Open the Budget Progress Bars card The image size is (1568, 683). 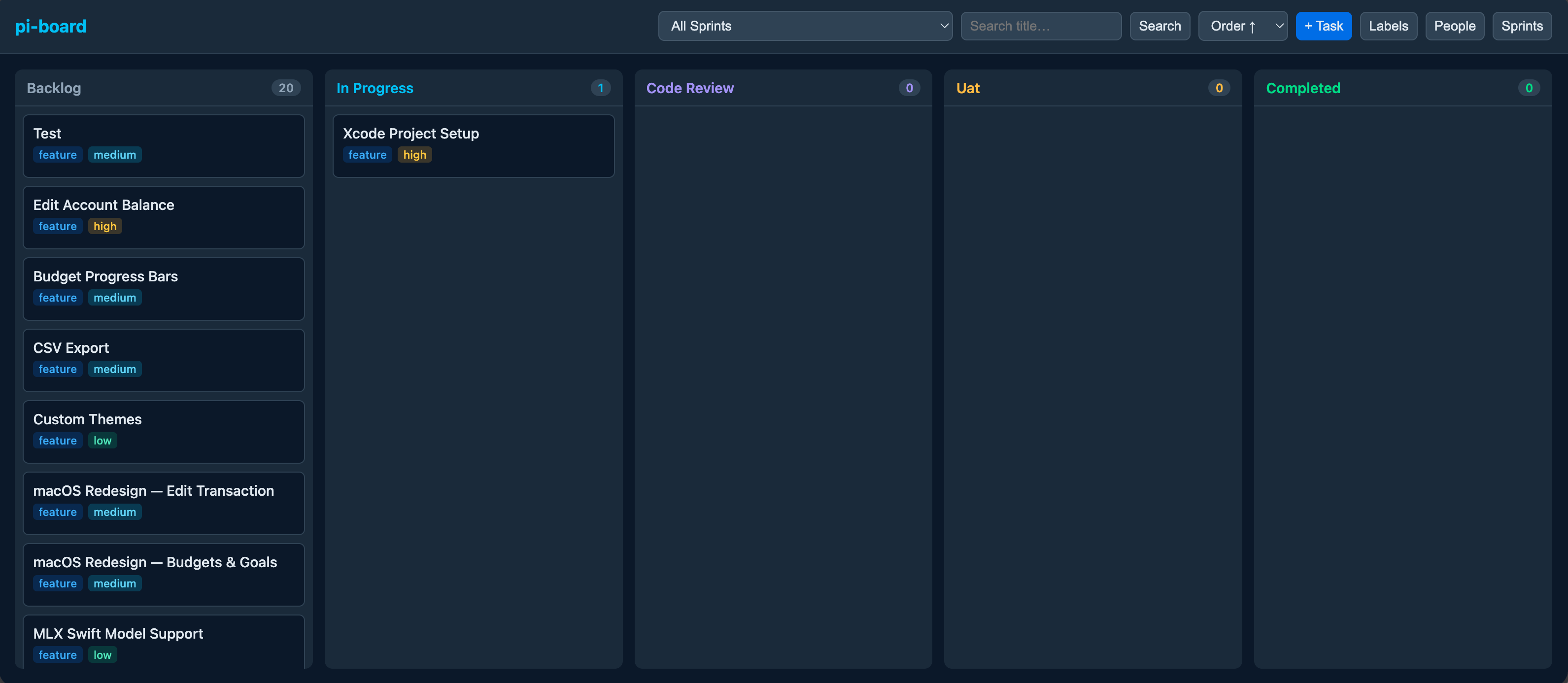coord(164,289)
